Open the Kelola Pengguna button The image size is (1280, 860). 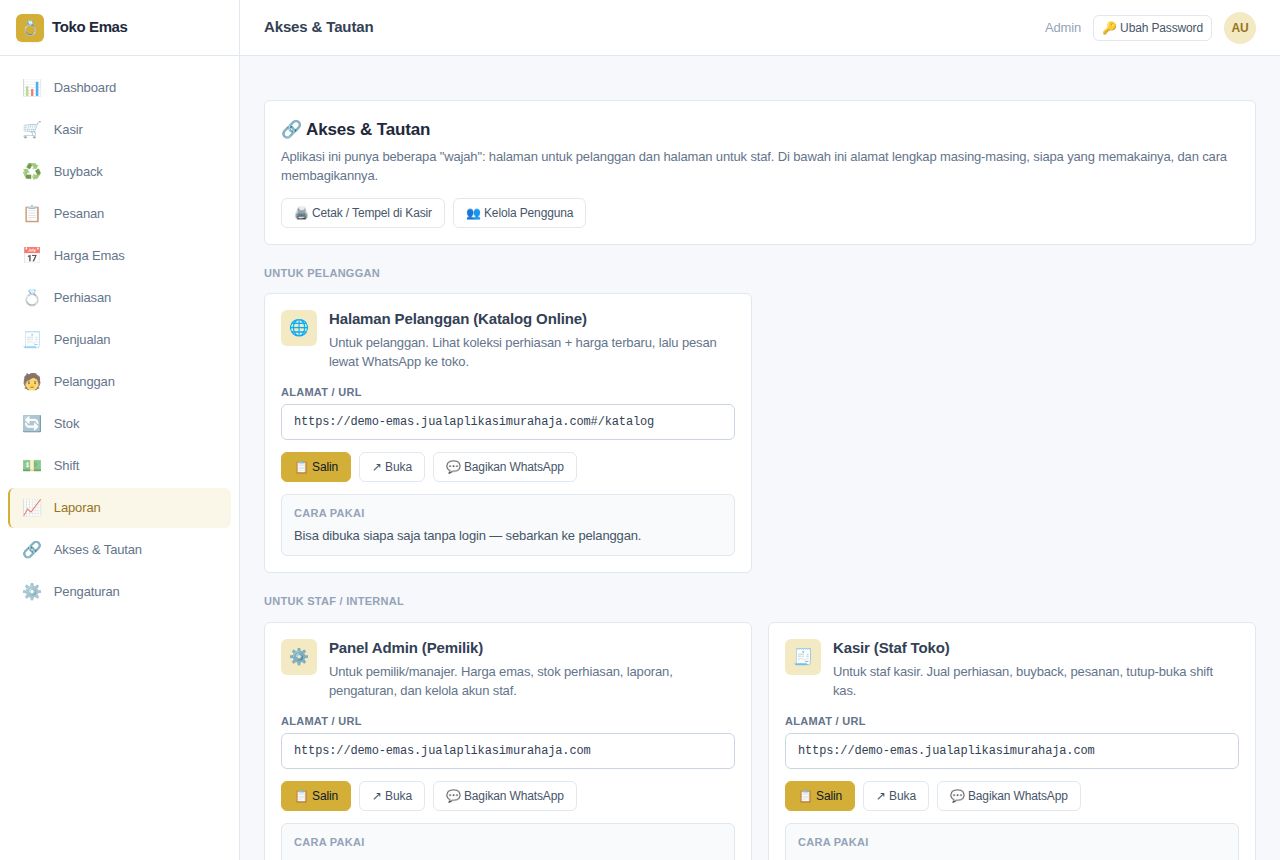pyautogui.click(x=519, y=213)
